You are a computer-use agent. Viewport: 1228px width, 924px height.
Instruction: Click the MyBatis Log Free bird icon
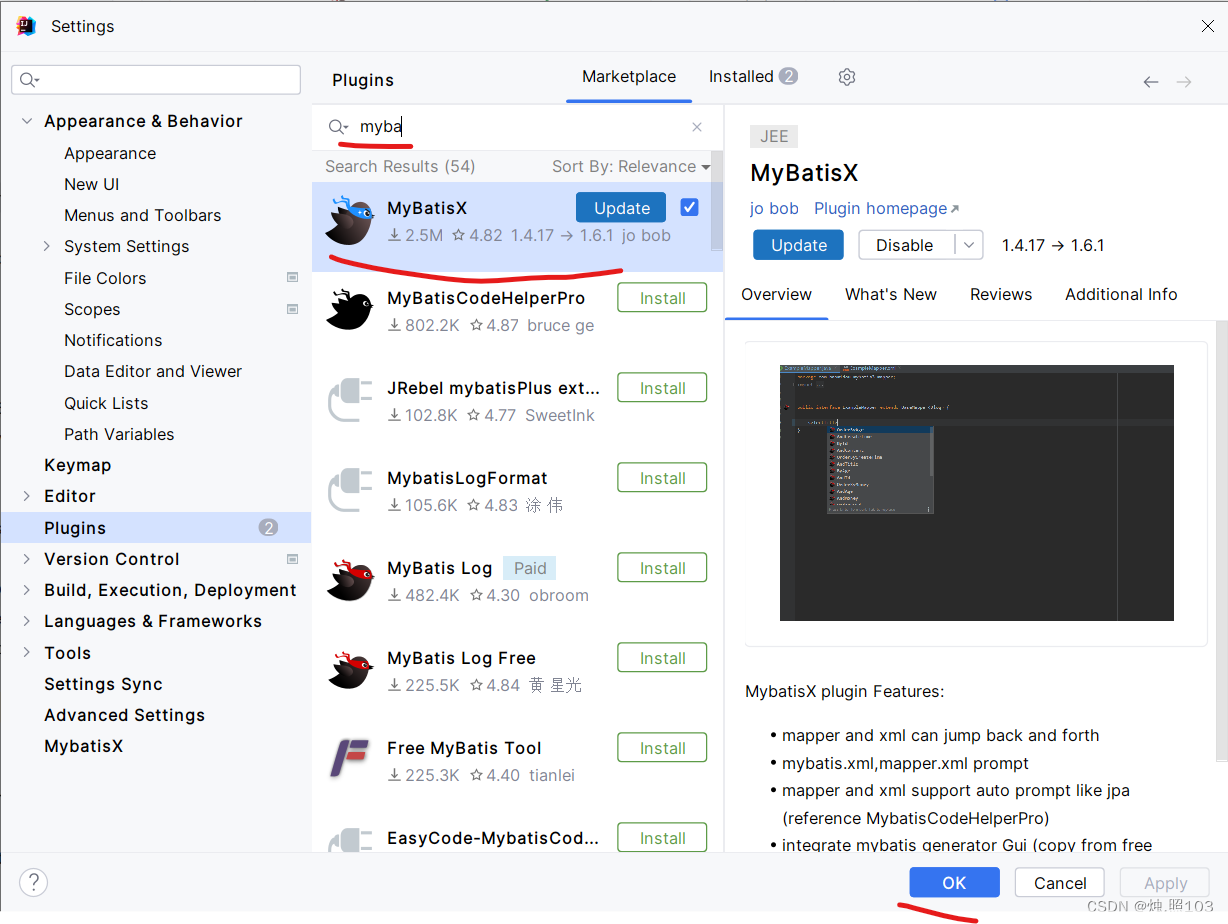point(349,670)
